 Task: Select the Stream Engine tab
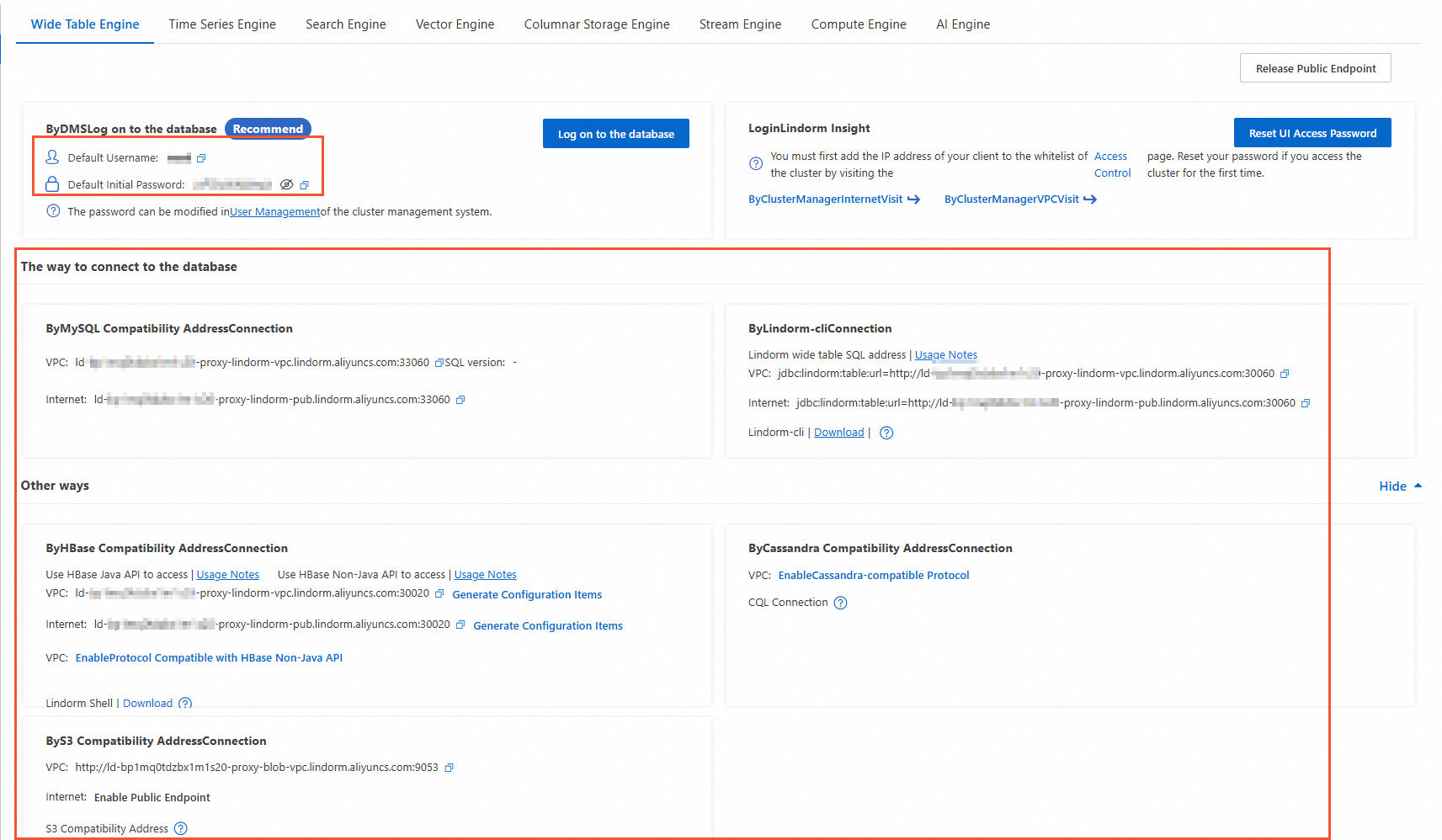click(x=741, y=24)
